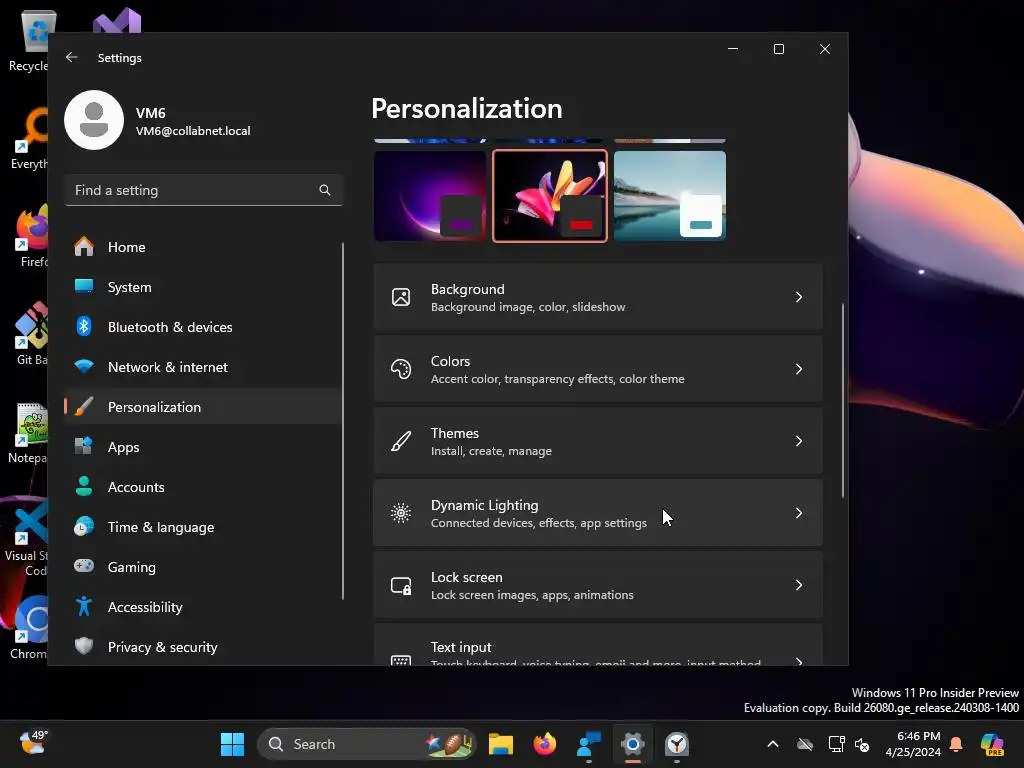Click the Settings content pane scrollbar
Viewport: 1024px width, 768px height.
(842, 400)
